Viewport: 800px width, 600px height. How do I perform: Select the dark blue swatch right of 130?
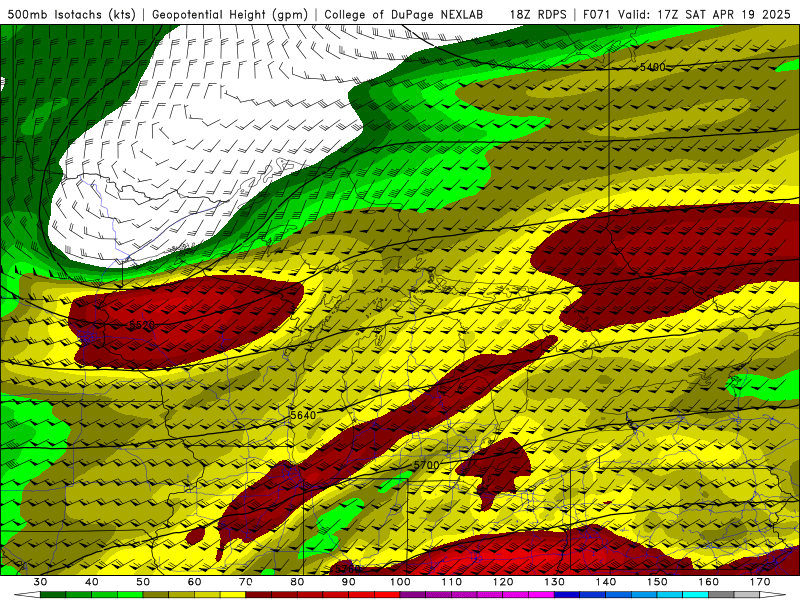(x=567, y=595)
